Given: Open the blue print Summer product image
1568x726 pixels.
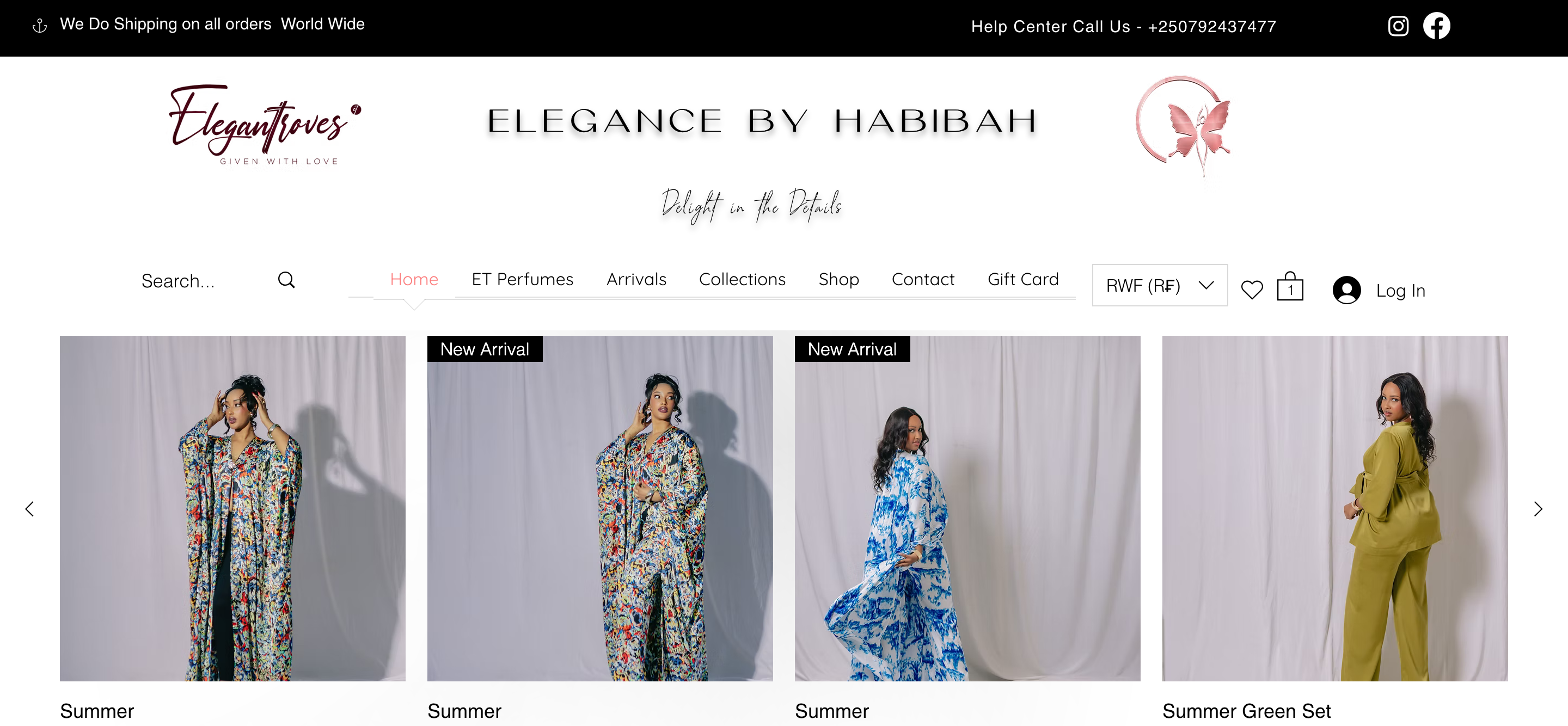Looking at the screenshot, I should pos(967,508).
